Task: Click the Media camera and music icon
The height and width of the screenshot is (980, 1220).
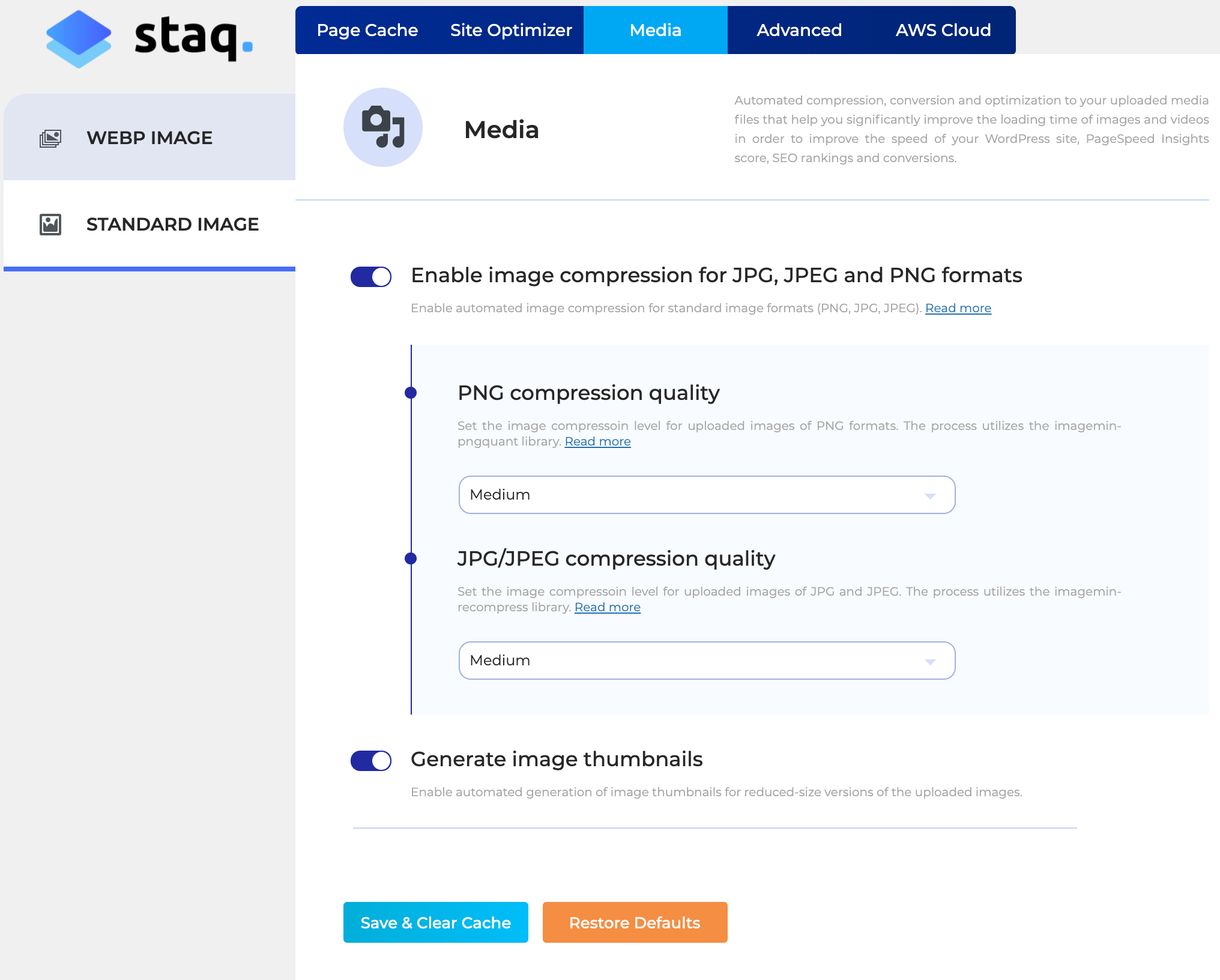Action: pyautogui.click(x=383, y=127)
